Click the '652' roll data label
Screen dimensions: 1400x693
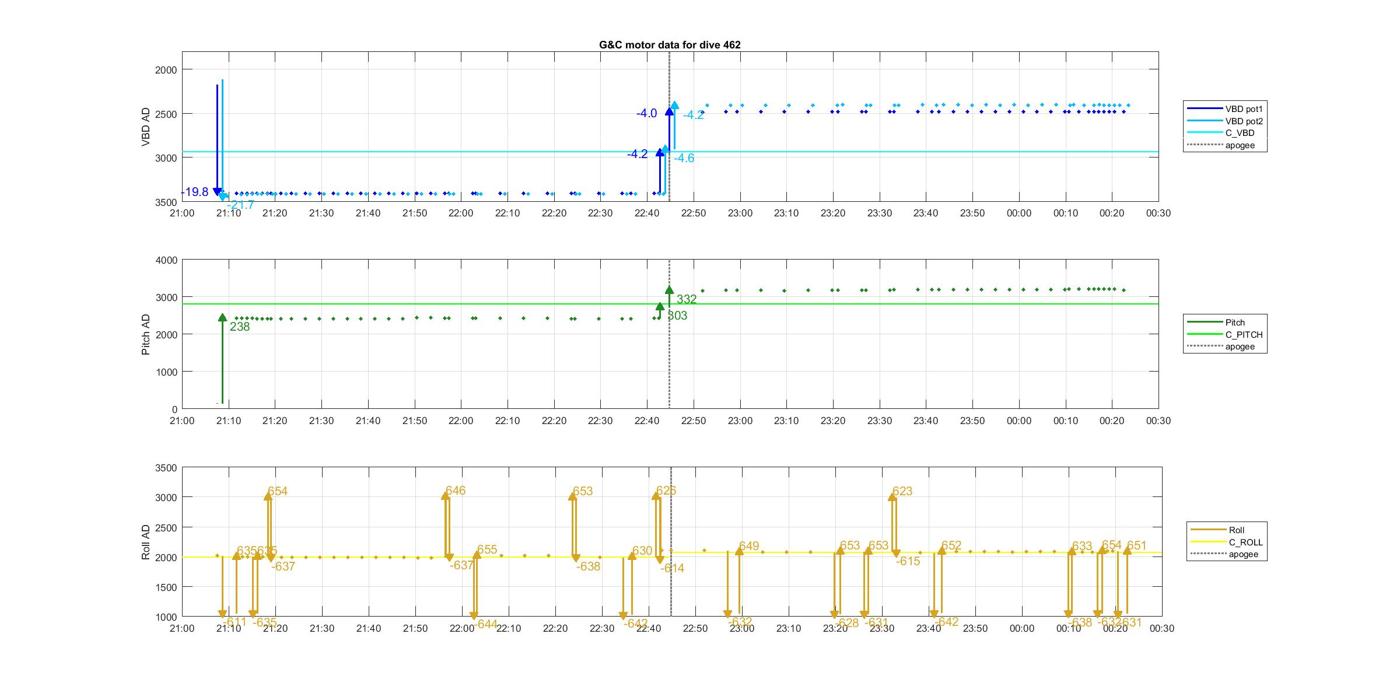point(951,546)
